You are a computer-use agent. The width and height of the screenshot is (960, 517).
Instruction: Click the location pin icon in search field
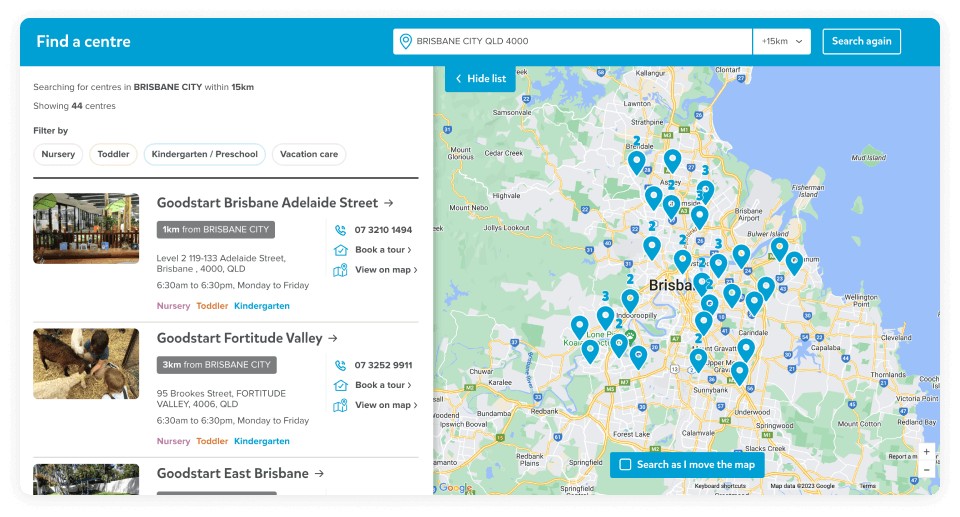pyautogui.click(x=405, y=42)
